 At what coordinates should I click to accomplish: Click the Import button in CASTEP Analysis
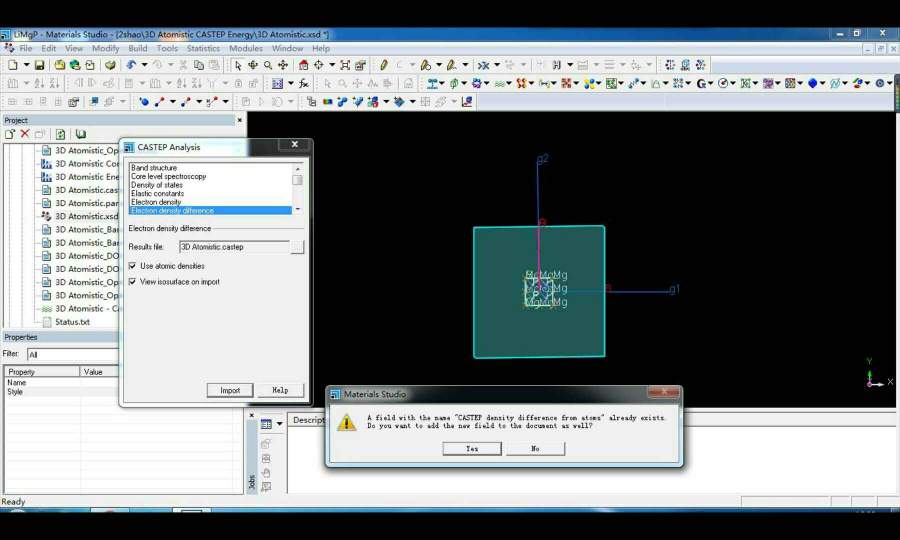(x=230, y=390)
